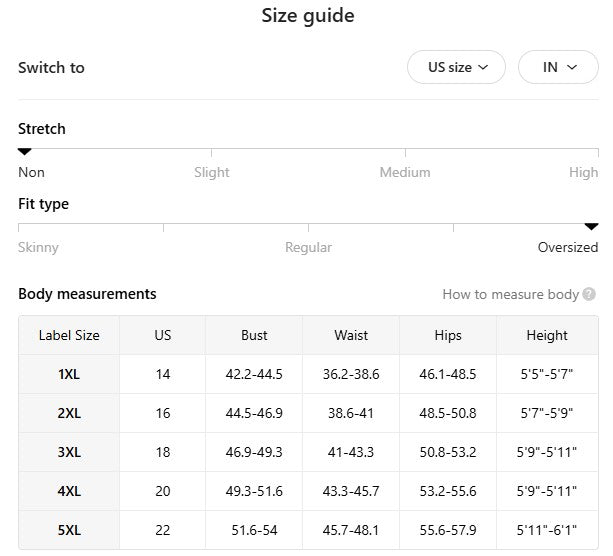Viewport: 613px width, 556px height.
Task: Select the 4XL label size row
Action: tap(69, 492)
